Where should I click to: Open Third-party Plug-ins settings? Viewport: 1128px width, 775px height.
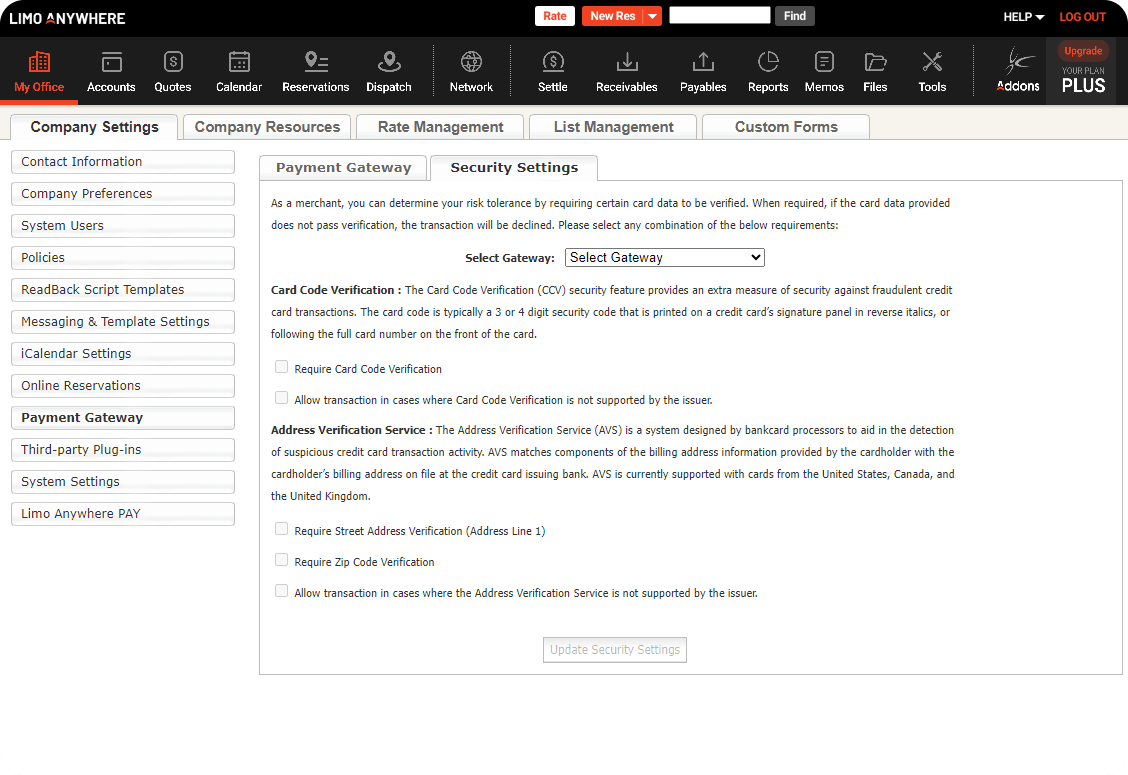[x=123, y=450]
